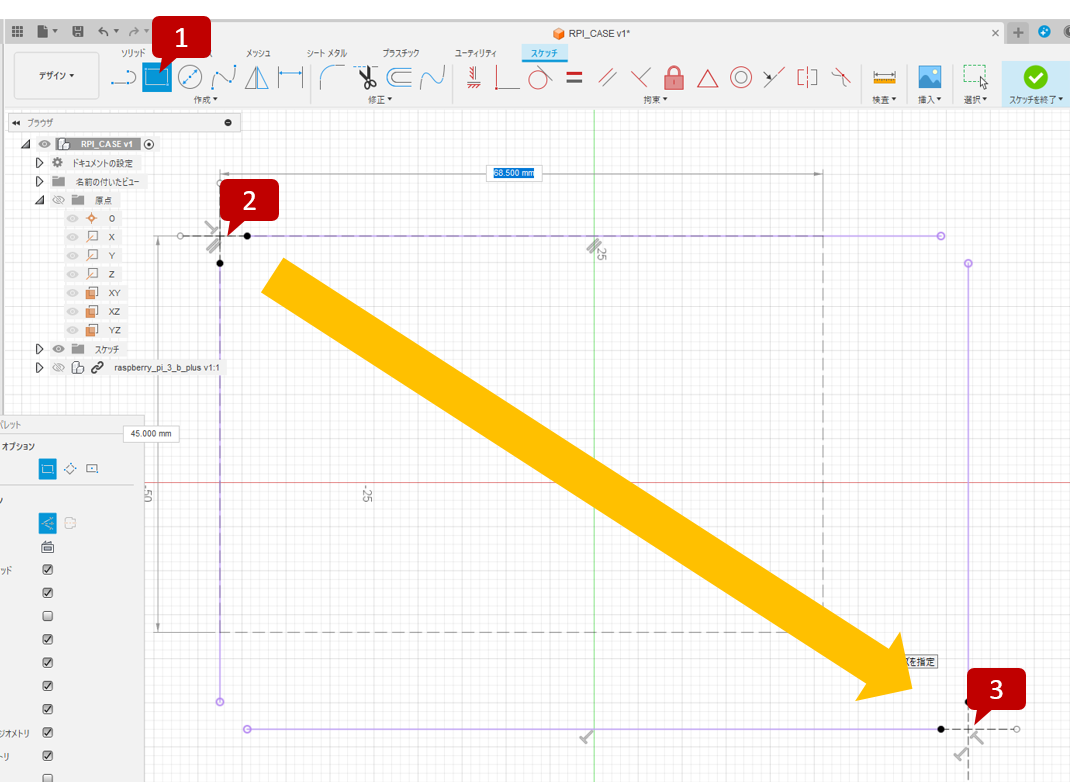Screen dimensions: 1070x782
Task: Switch to the ソリッド tab
Action: pos(133,53)
